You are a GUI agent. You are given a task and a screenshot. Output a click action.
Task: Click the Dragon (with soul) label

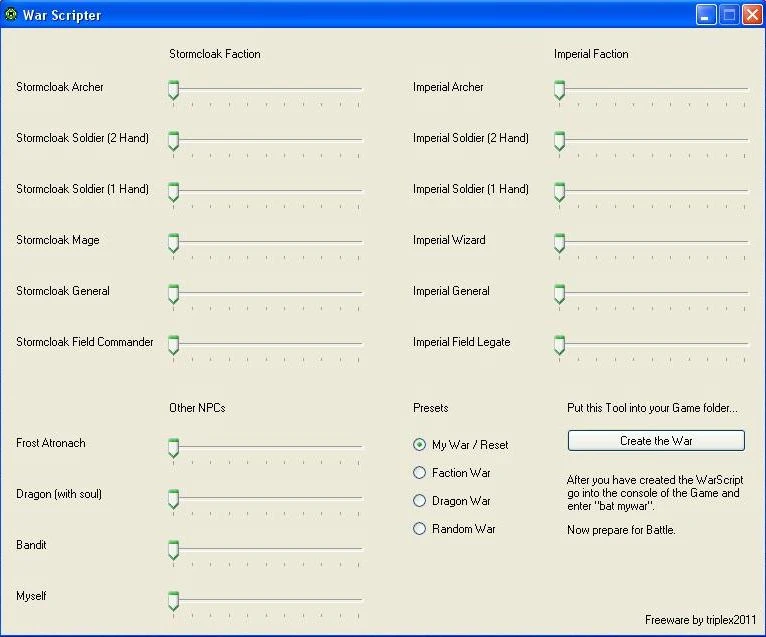(x=59, y=494)
